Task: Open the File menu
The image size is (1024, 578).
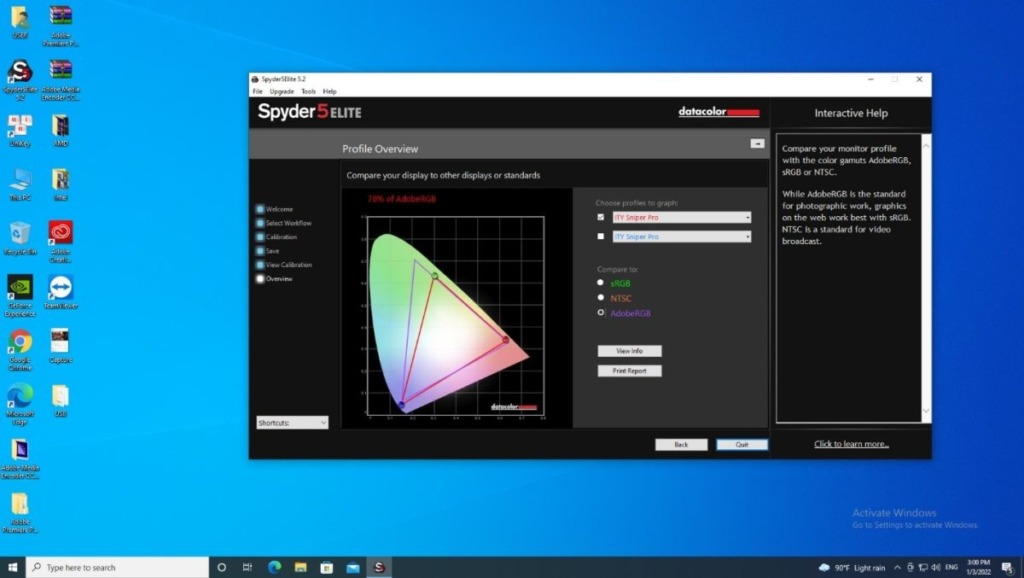Action: [x=258, y=90]
